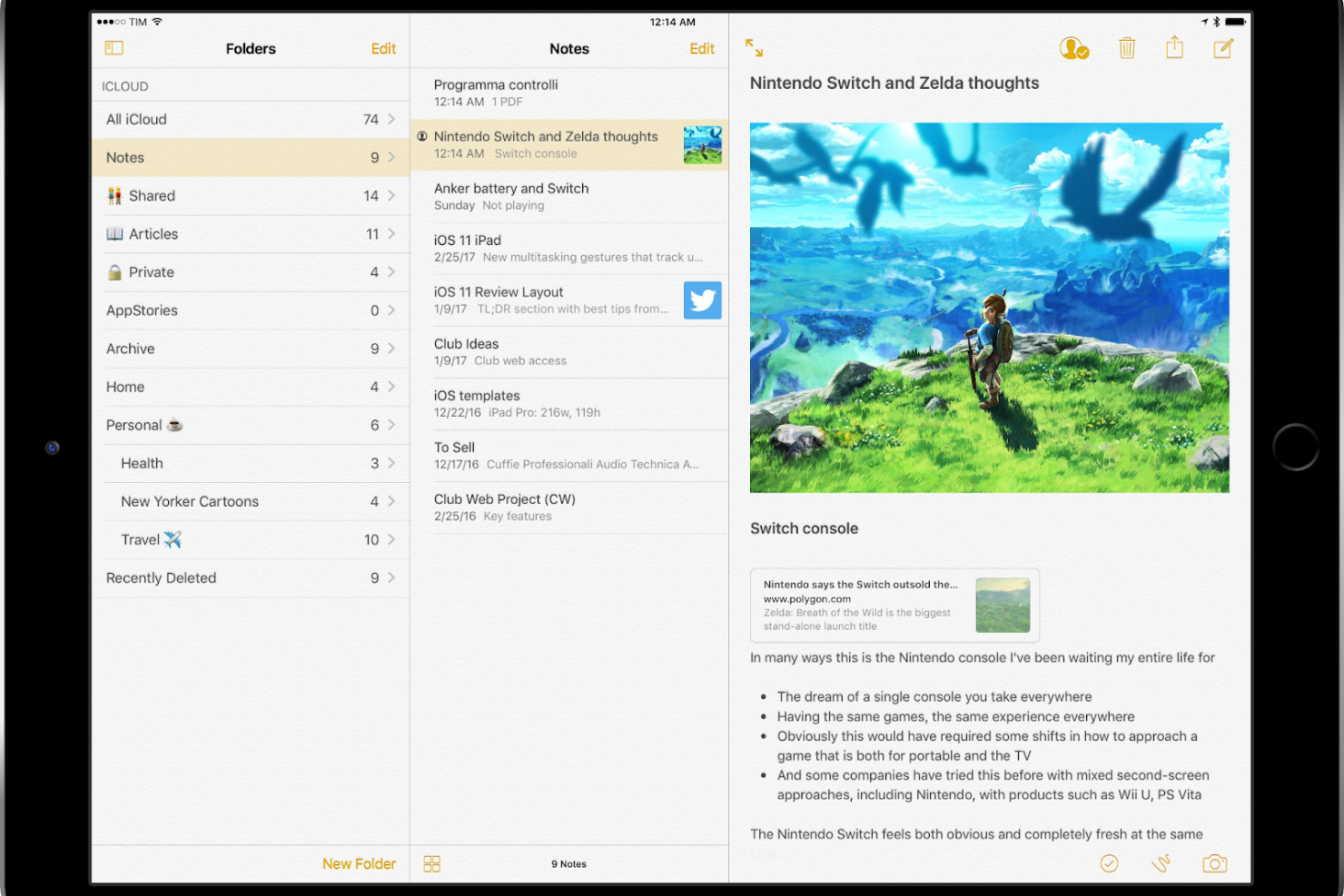Toggle the folders sidebar panel icon

coord(114,47)
